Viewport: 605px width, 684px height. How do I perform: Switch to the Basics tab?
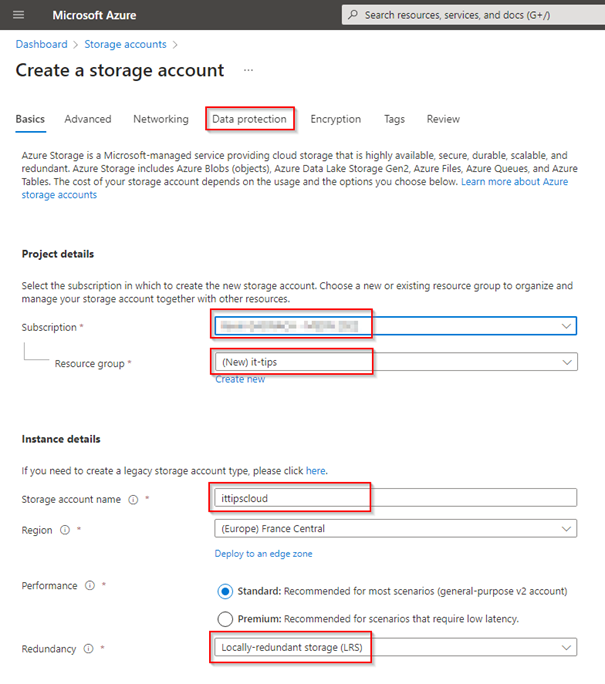click(30, 119)
